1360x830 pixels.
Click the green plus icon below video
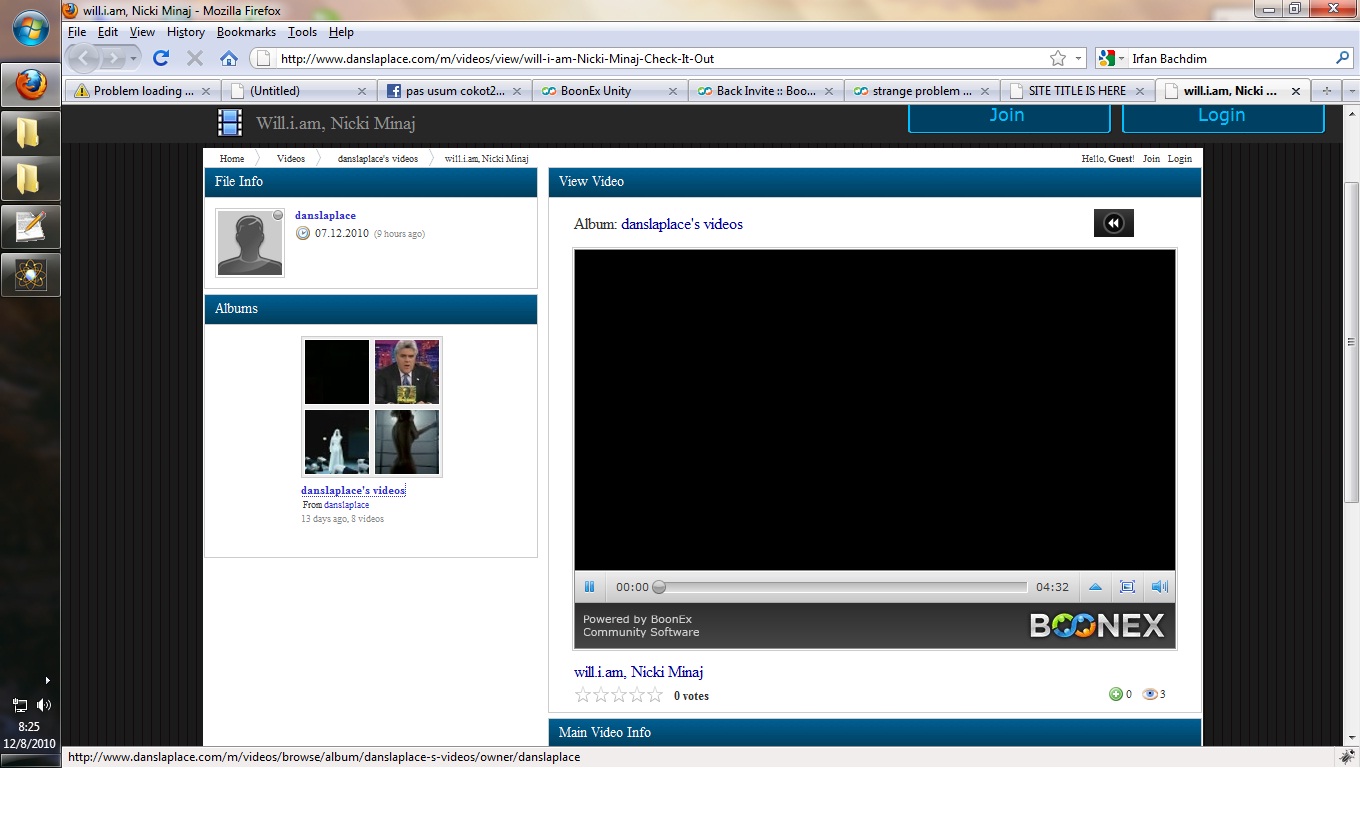1116,694
